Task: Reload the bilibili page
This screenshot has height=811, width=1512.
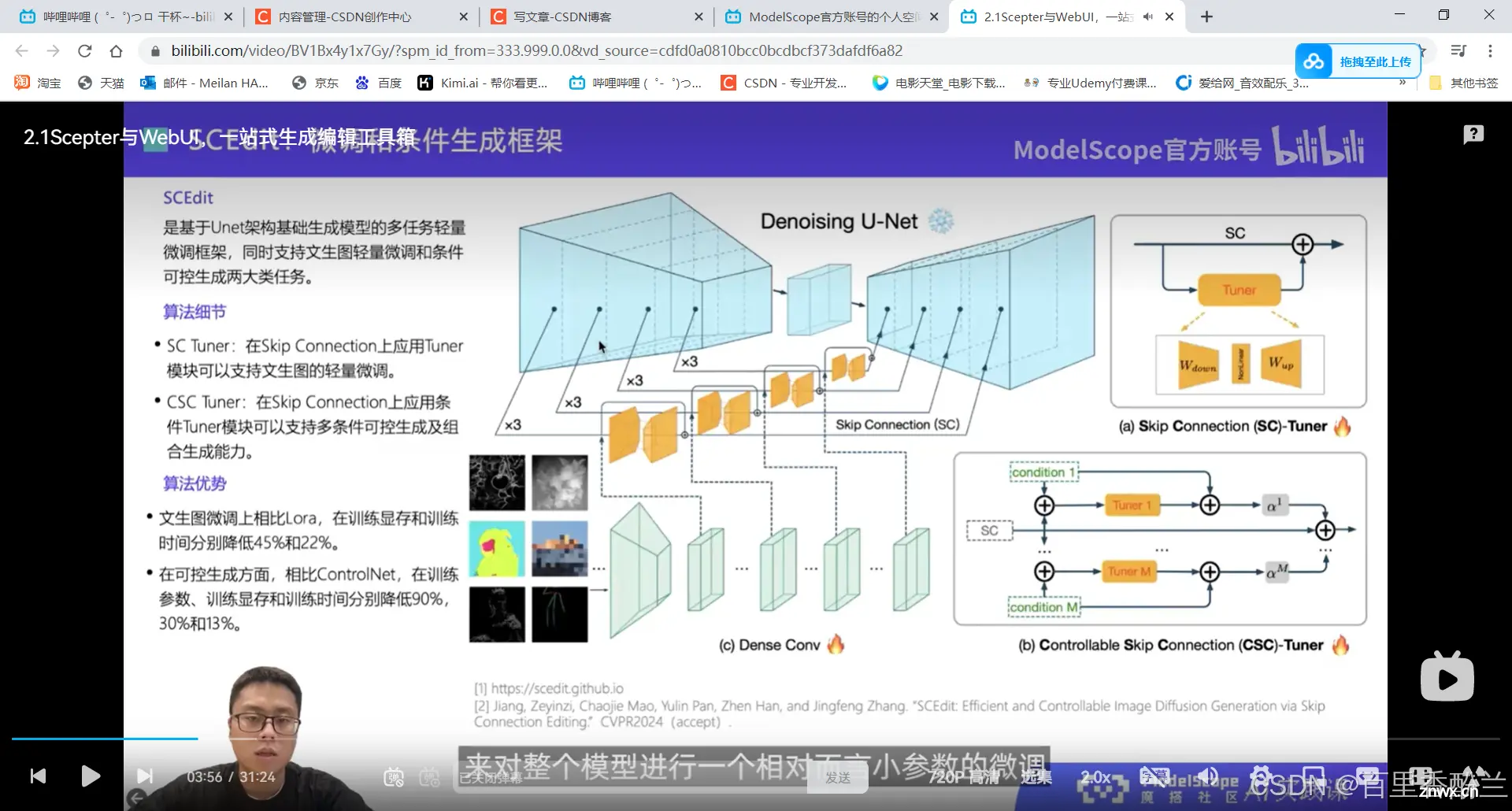Action: click(x=84, y=51)
